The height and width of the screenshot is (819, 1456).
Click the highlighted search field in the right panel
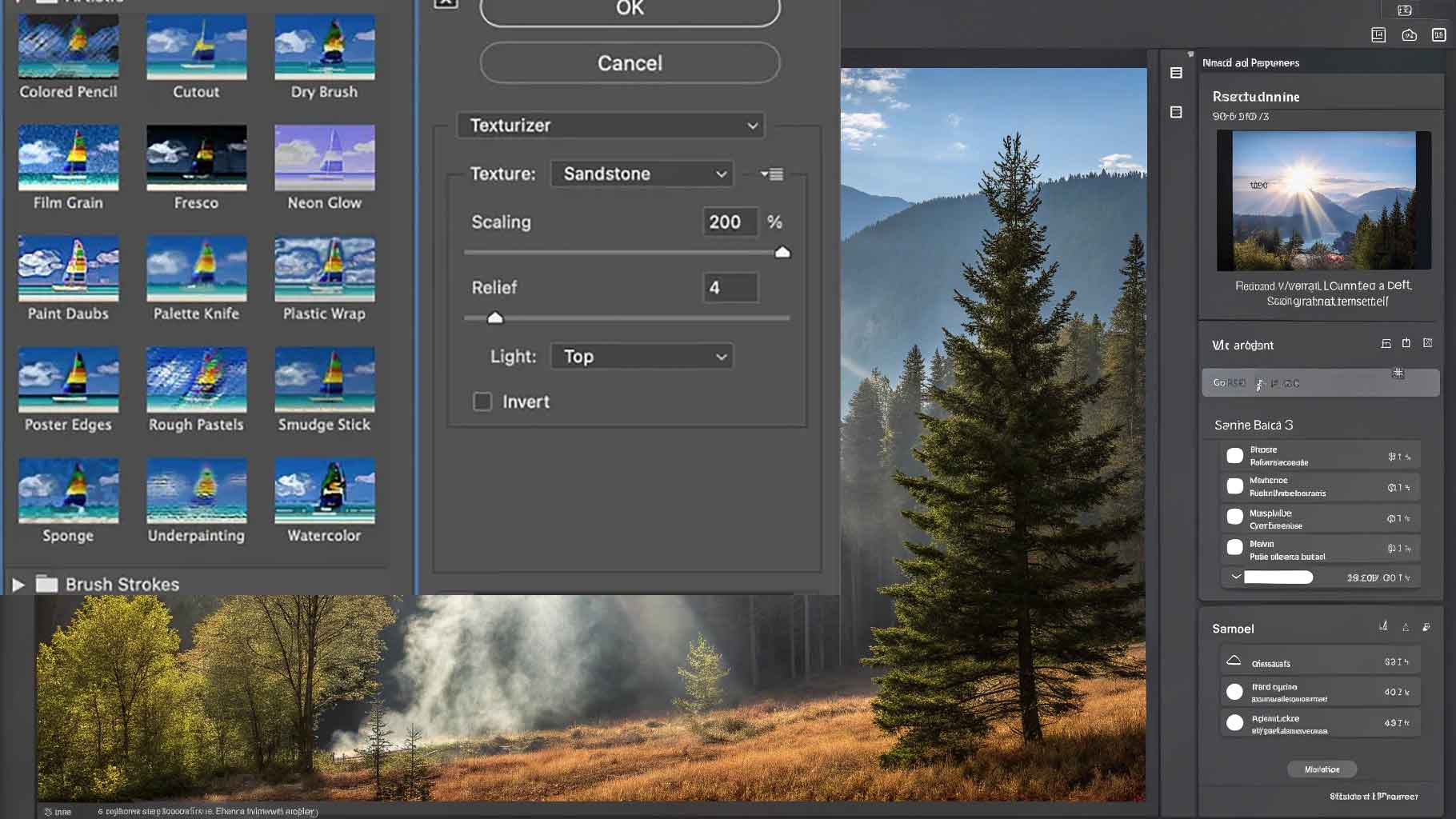[x=1320, y=382]
